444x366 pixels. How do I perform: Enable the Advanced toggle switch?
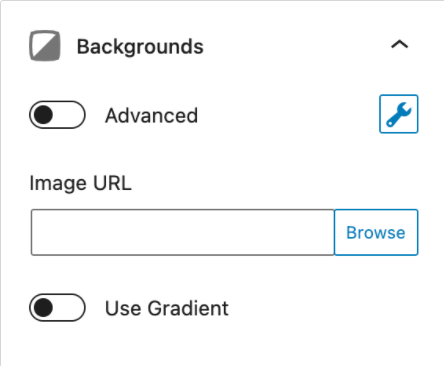57,115
